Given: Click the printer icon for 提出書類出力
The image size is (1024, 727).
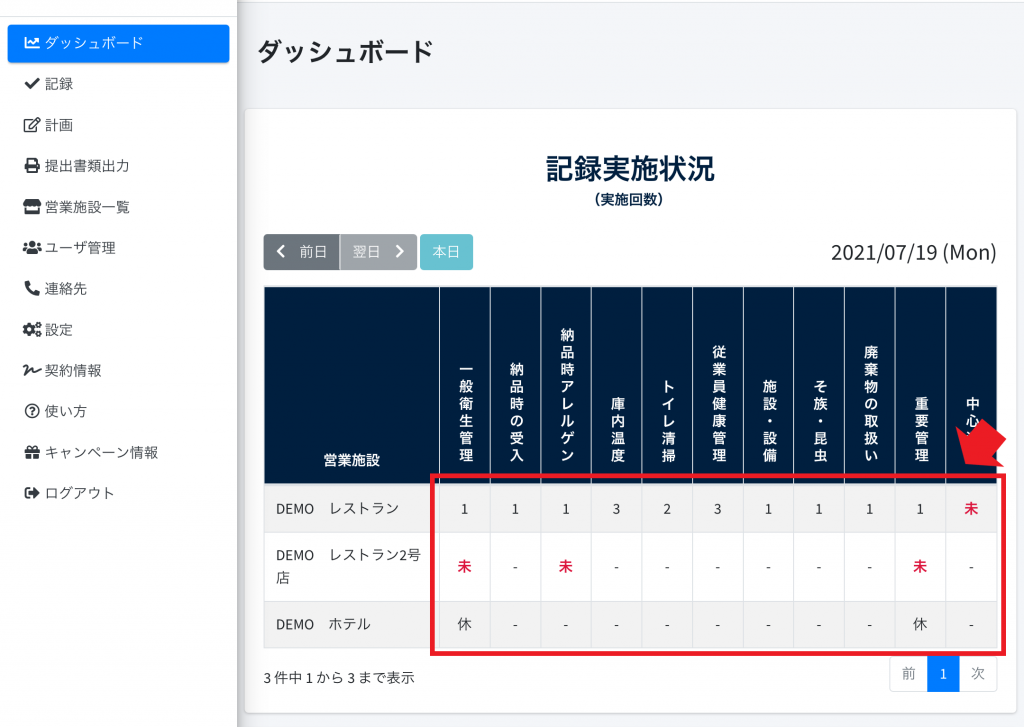Looking at the screenshot, I should 32,166.
